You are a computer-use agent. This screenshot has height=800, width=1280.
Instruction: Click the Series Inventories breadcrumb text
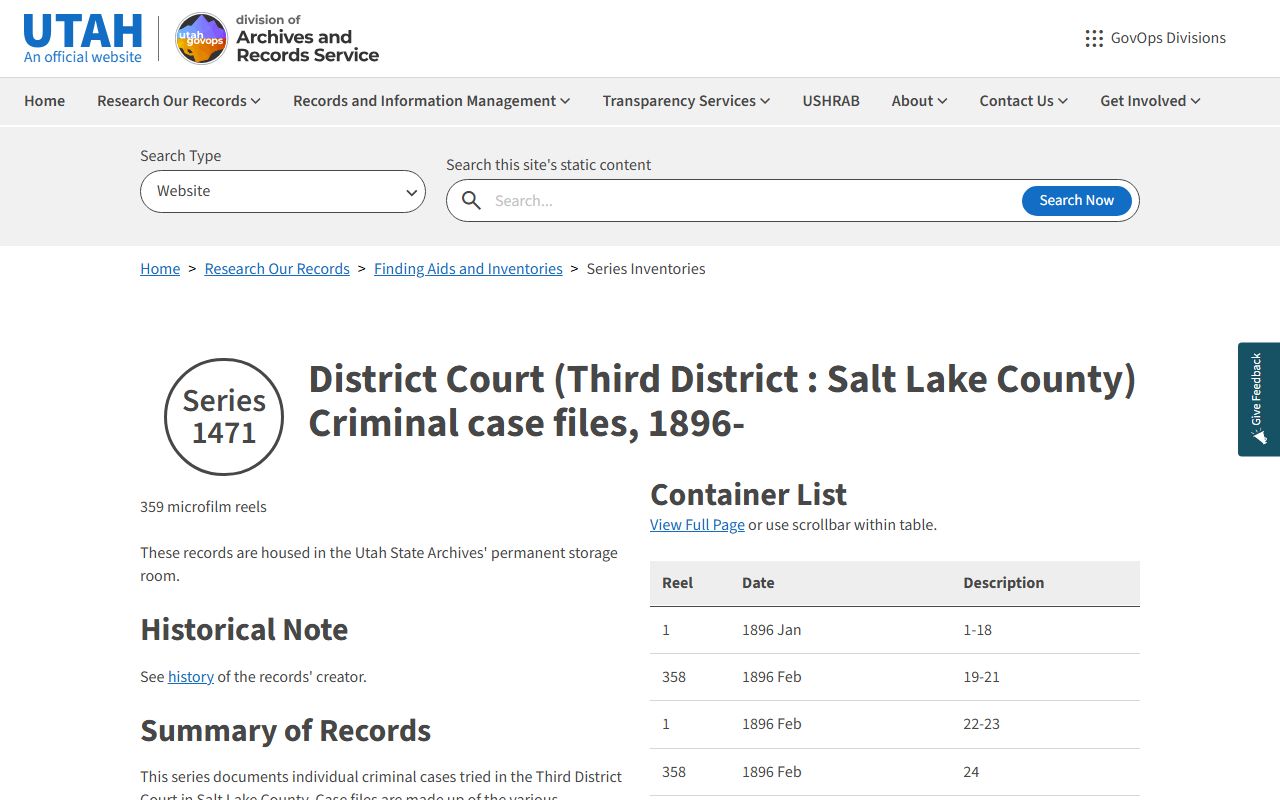pos(646,269)
